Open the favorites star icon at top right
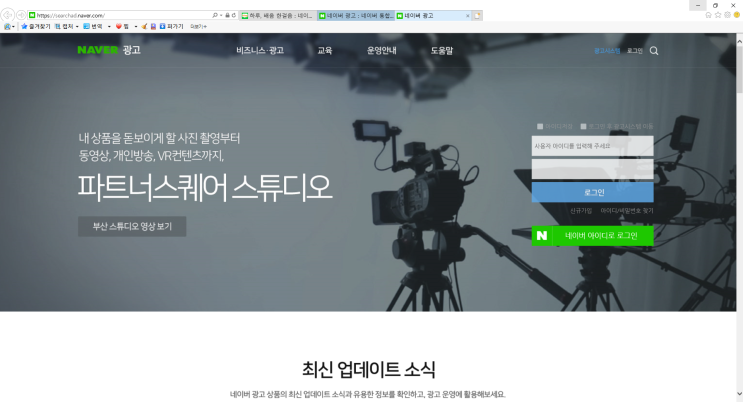Image resolution: width=743 pixels, height=402 pixels. 718,15
